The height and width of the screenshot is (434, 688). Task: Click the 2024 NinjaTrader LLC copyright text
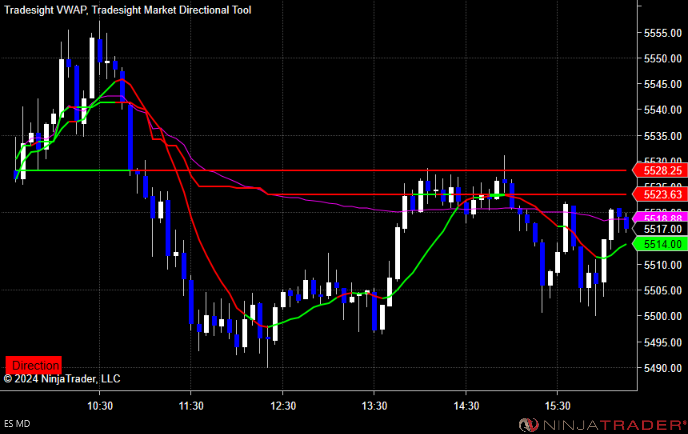coord(62,378)
